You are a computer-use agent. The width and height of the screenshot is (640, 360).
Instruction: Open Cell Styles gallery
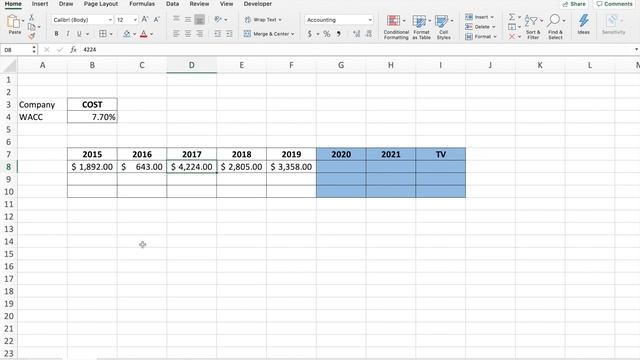click(443, 27)
